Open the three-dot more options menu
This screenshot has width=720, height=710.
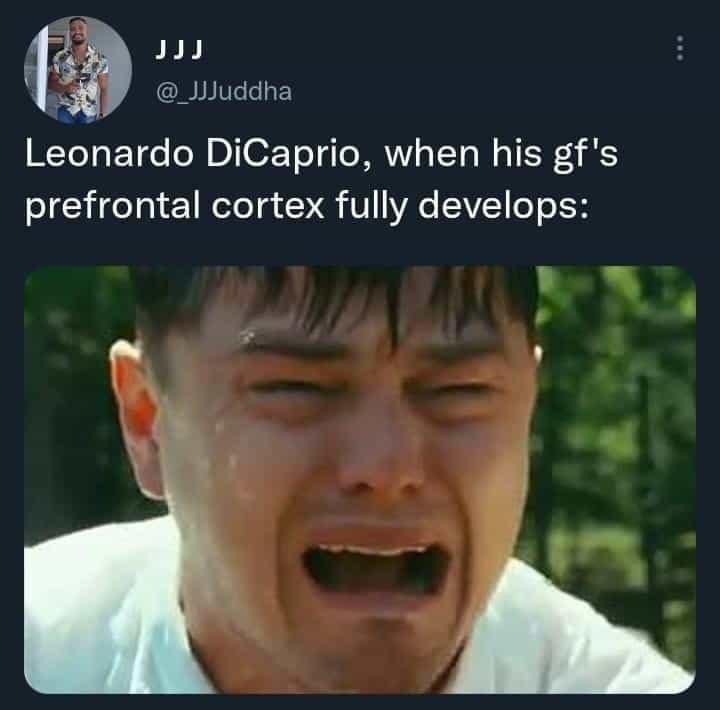pos(680,48)
